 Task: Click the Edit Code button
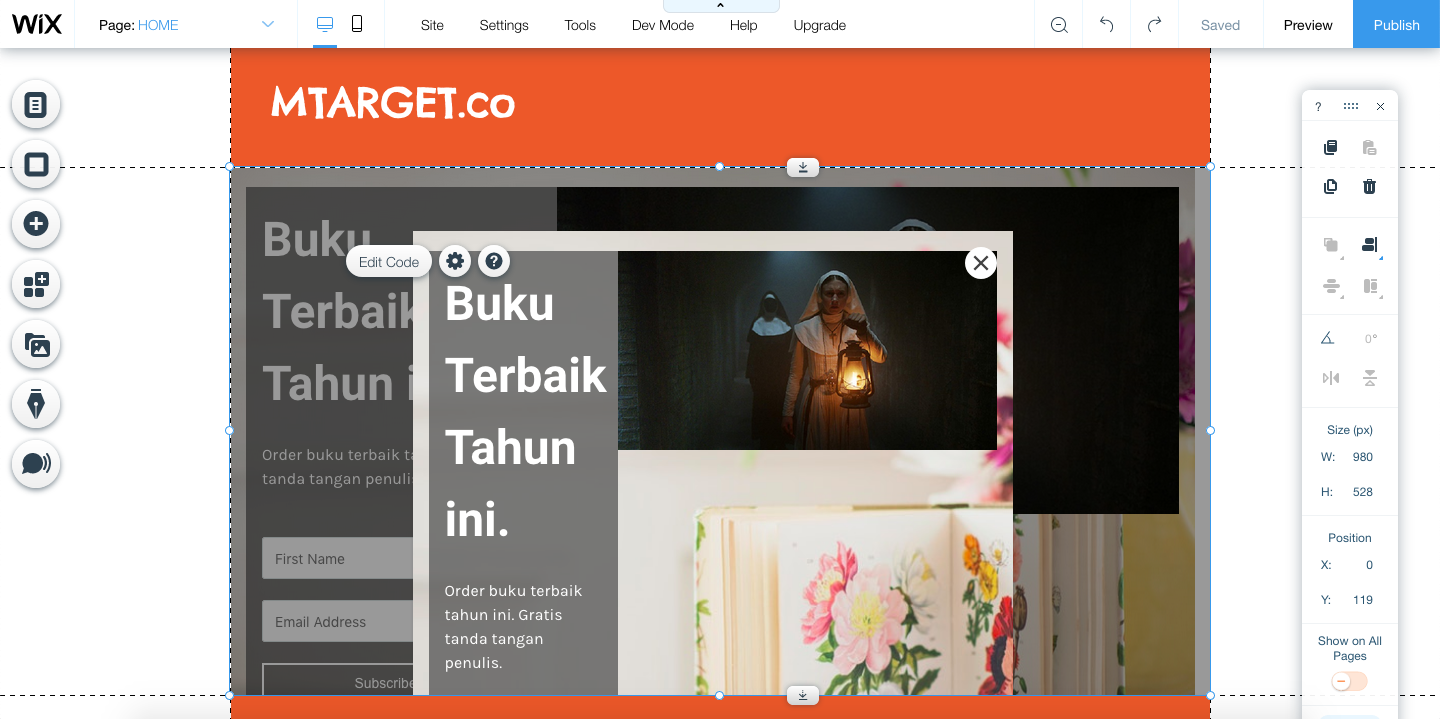(x=389, y=262)
